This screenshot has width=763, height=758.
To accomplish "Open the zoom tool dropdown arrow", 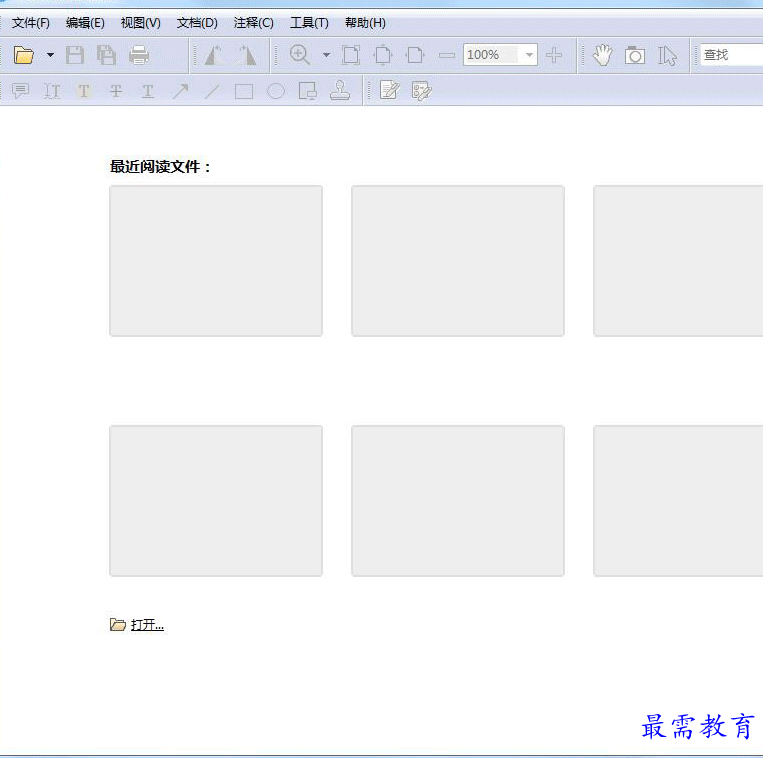I will coord(327,55).
